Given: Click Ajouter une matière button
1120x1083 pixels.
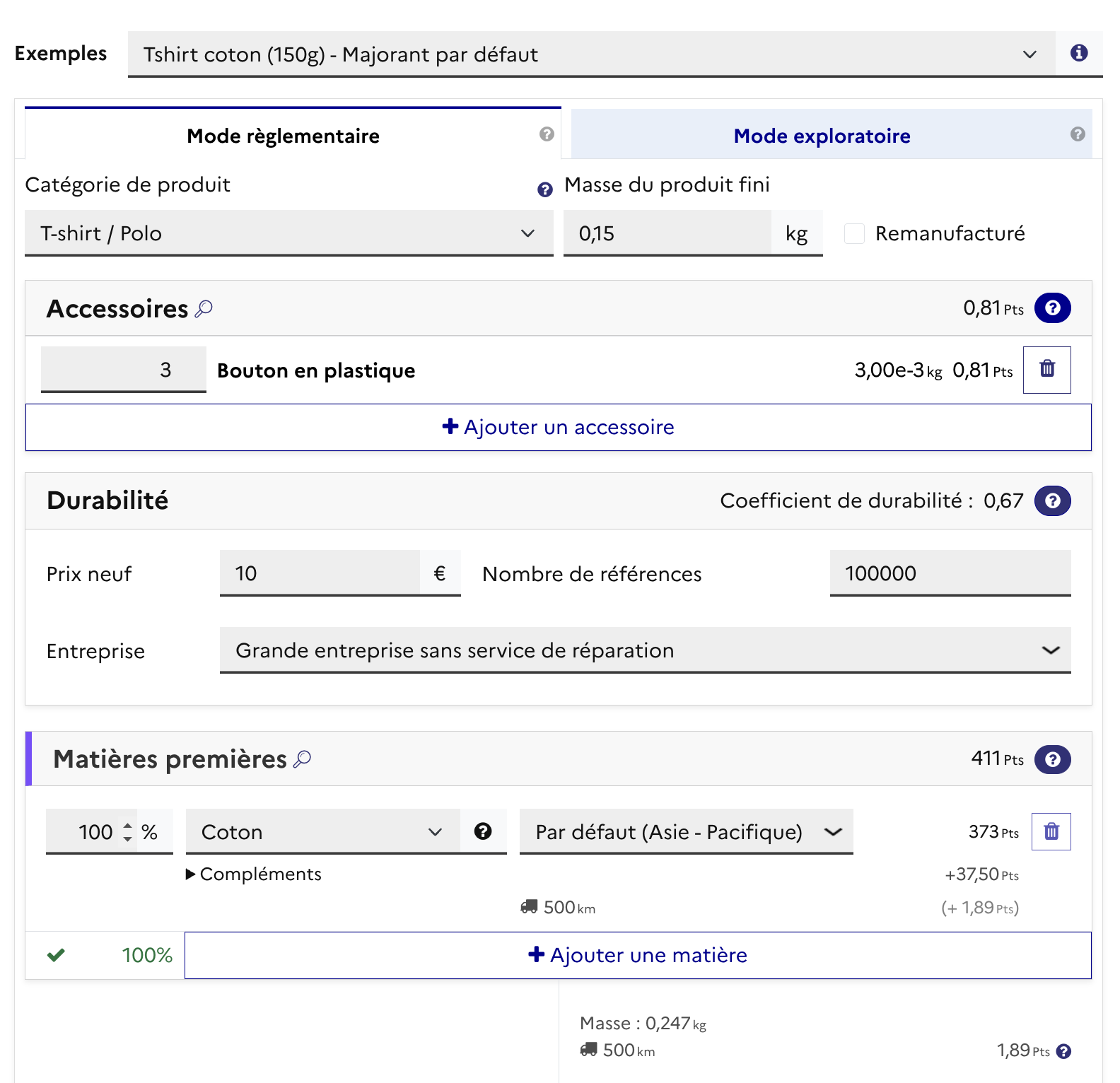Looking at the screenshot, I should tap(638, 955).
